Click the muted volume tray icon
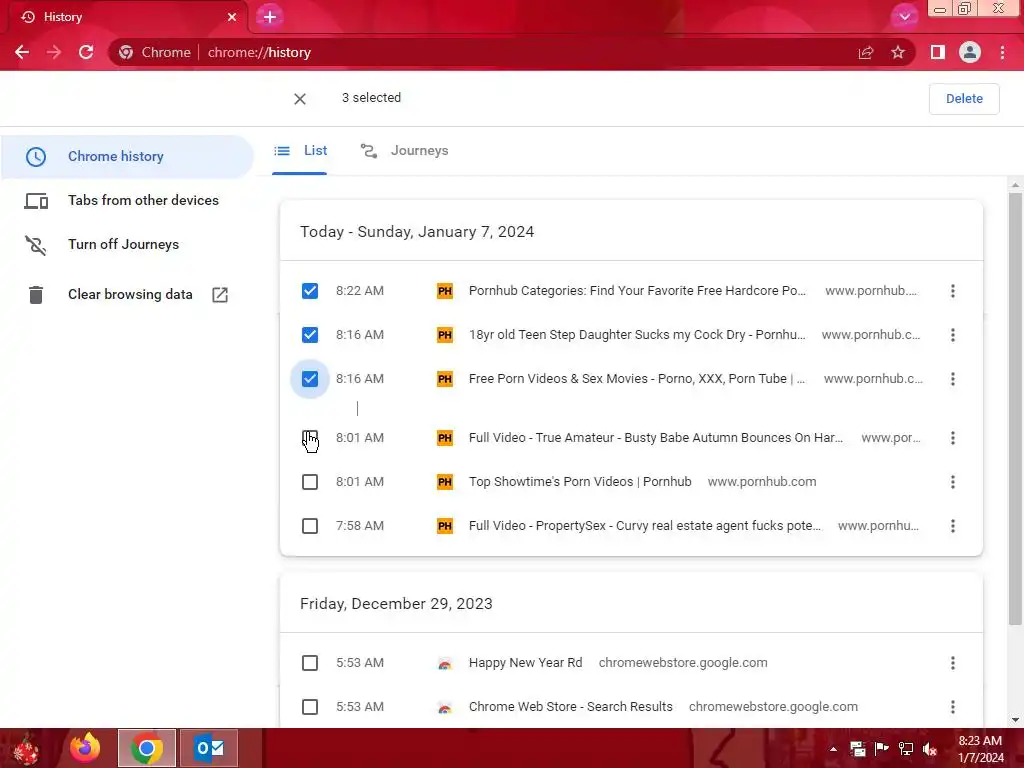1024x768 pixels. point(930,750)
